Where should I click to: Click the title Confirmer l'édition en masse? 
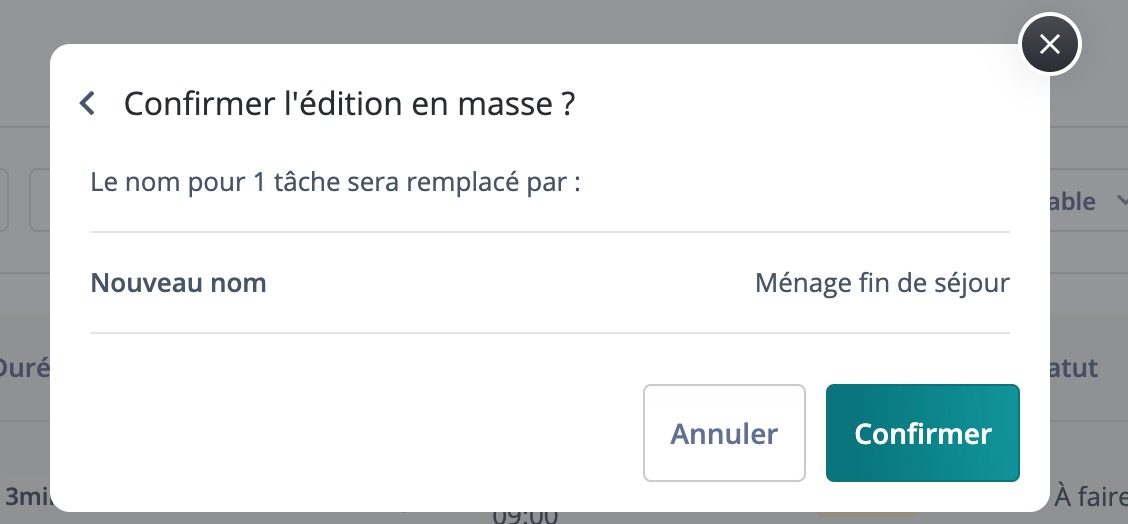349,104
